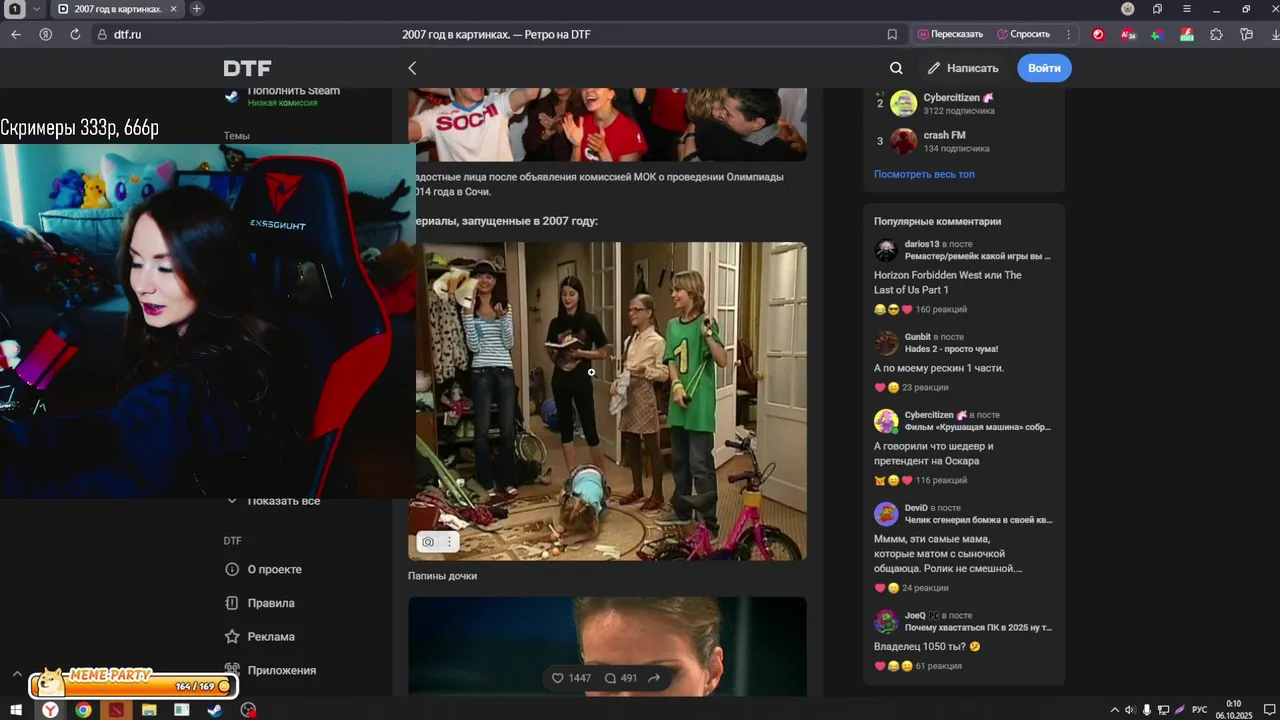
Task: Share the post with the arrow icon
Action: pyautogui.click(x=654, y=678)
